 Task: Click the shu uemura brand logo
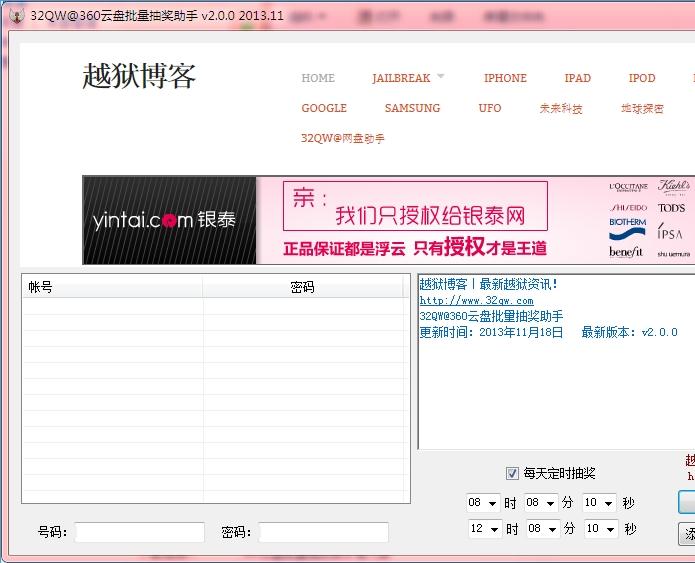point(674,254)
